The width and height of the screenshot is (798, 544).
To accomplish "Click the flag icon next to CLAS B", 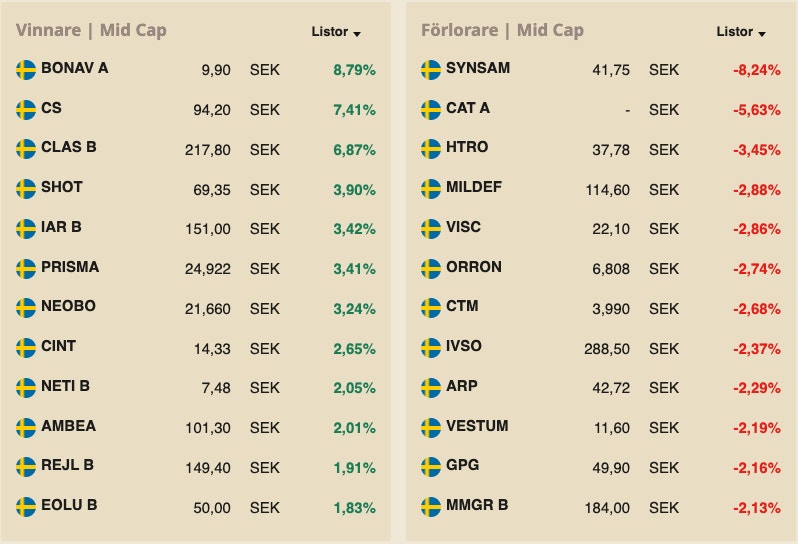I will click(26, 149).
